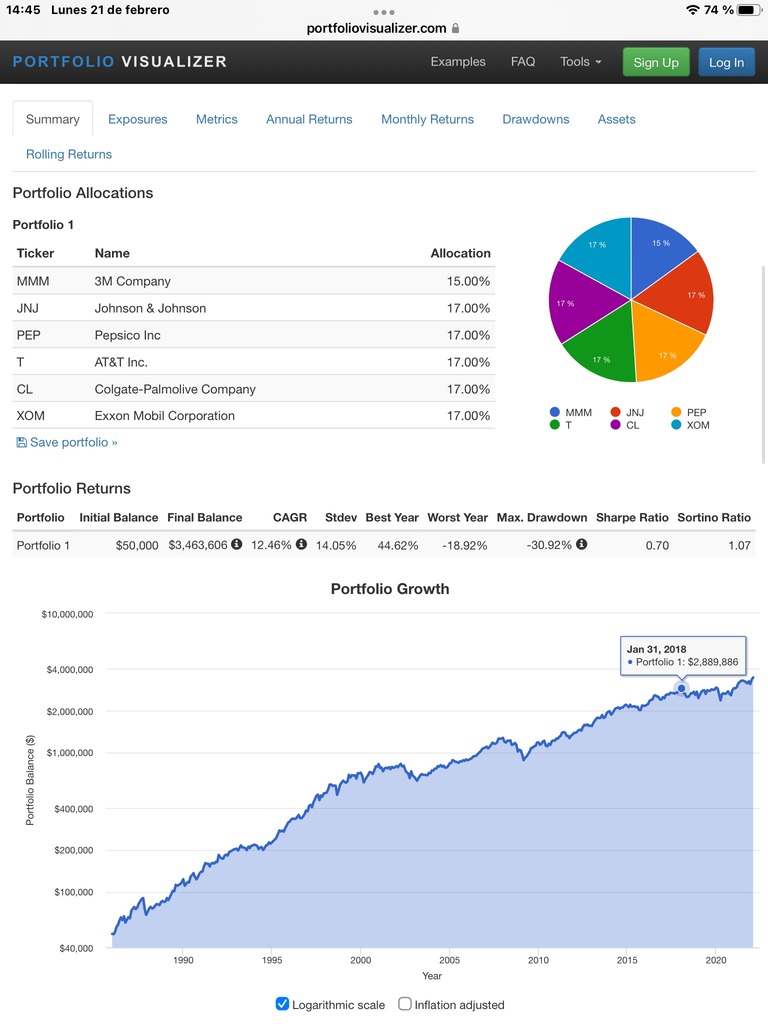Image resolution: width=768 pixels, height=1024 pixels.
Task: Go to the Drawdowns tab
Action: 536,119
